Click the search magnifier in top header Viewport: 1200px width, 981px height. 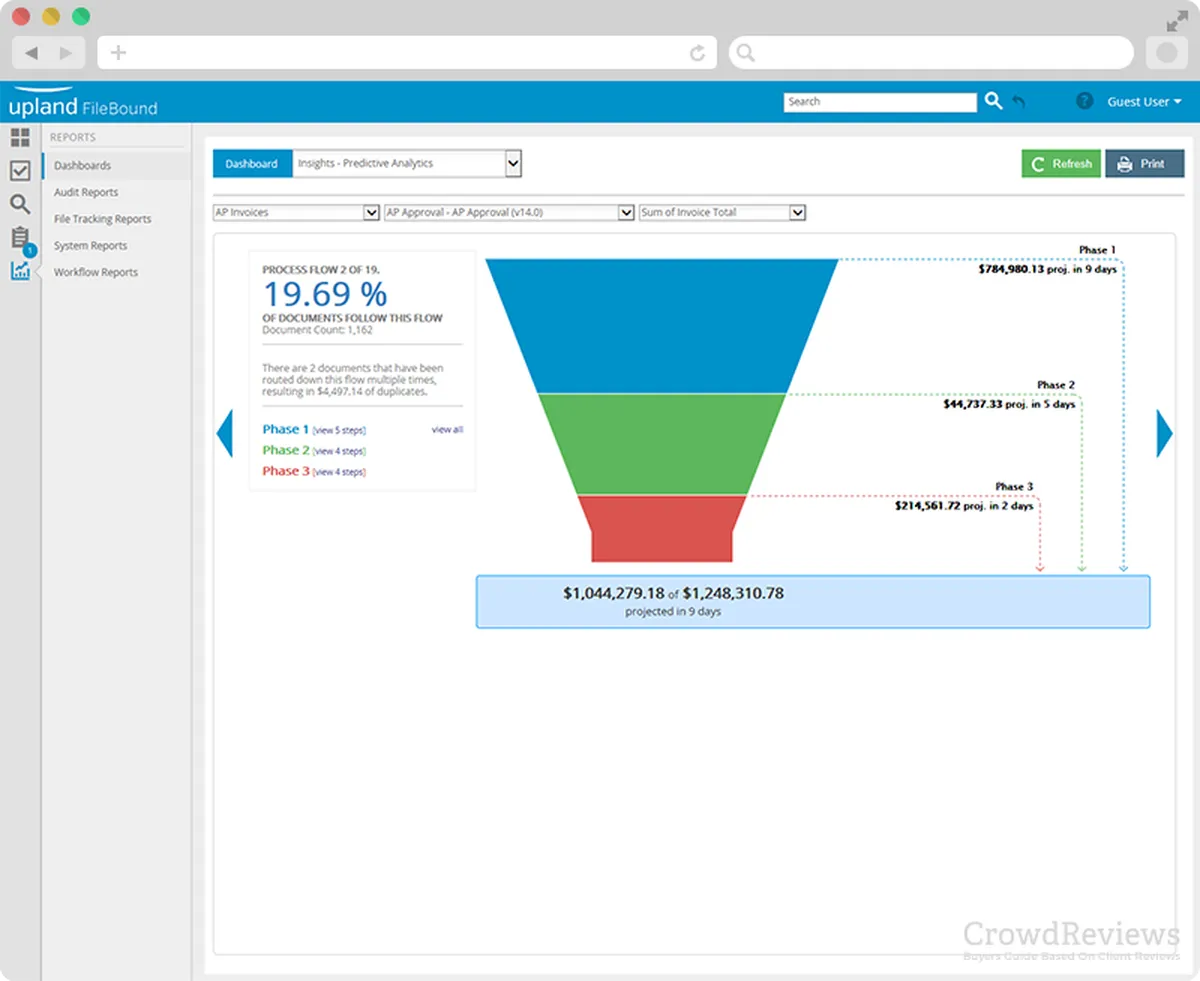(993, 101)
